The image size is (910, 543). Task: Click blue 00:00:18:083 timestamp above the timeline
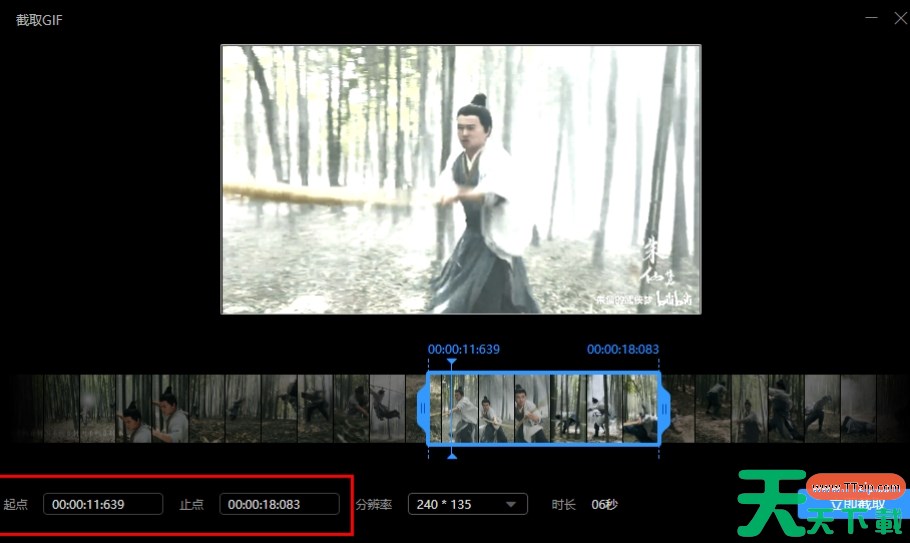(x=622, y=349)
